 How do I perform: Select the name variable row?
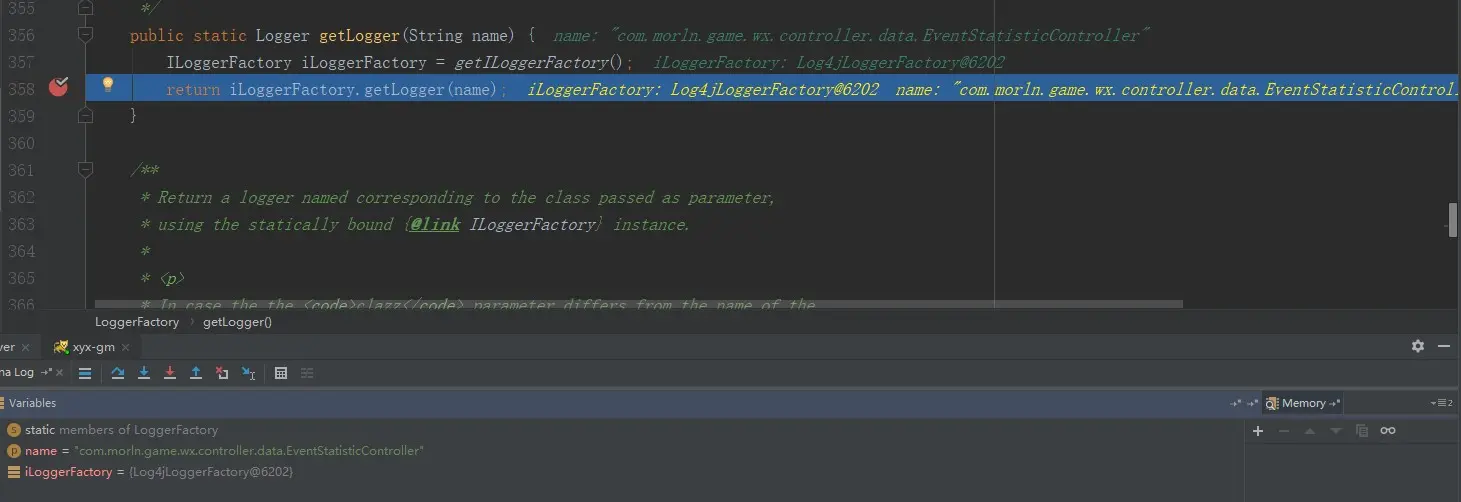(x=620, y=451)
